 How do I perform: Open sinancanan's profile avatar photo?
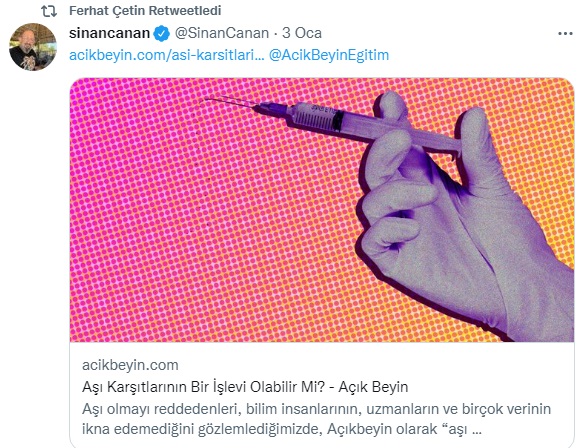point(33,47)
